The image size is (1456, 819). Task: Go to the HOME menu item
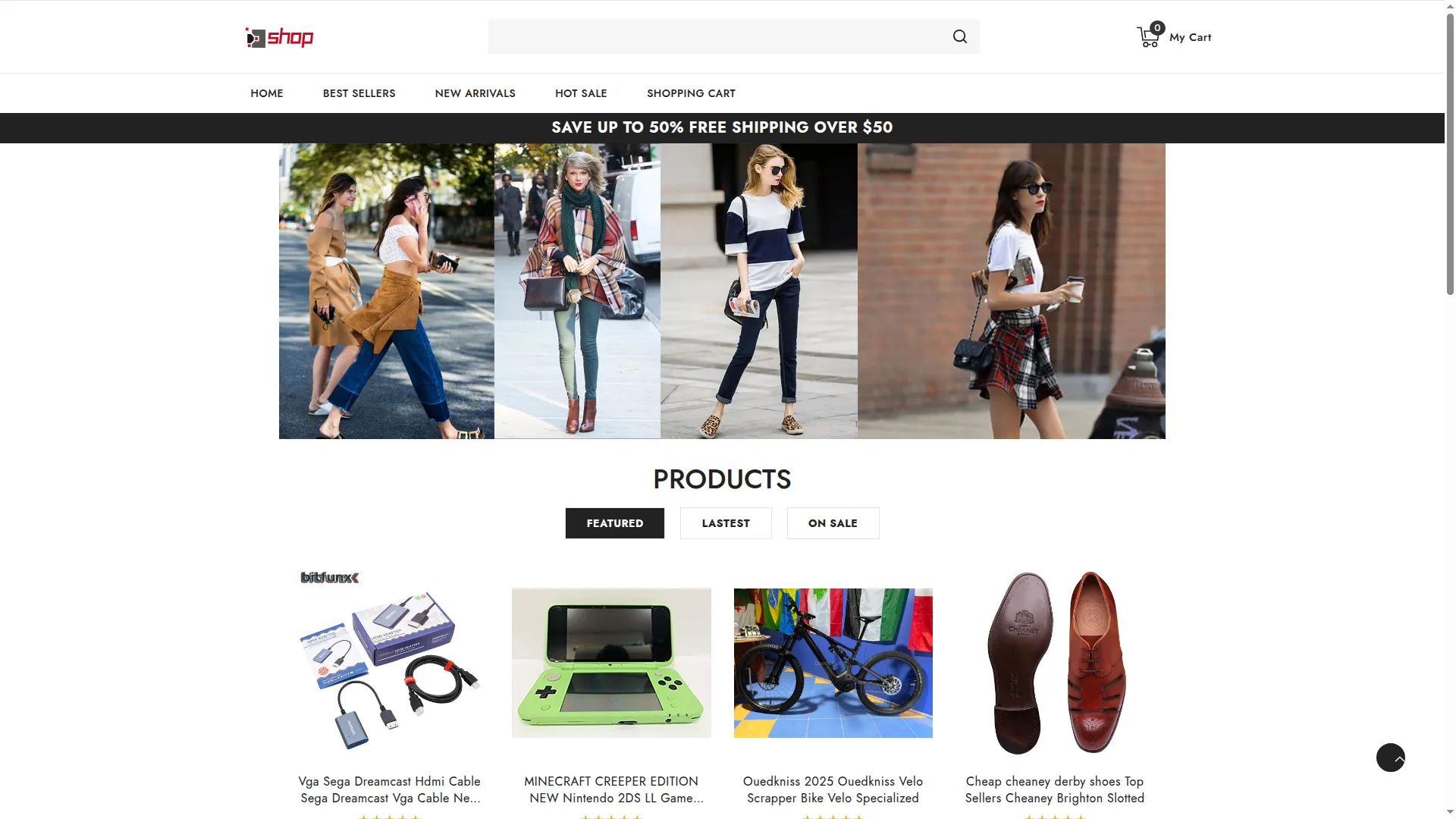[x=267, y=93]
